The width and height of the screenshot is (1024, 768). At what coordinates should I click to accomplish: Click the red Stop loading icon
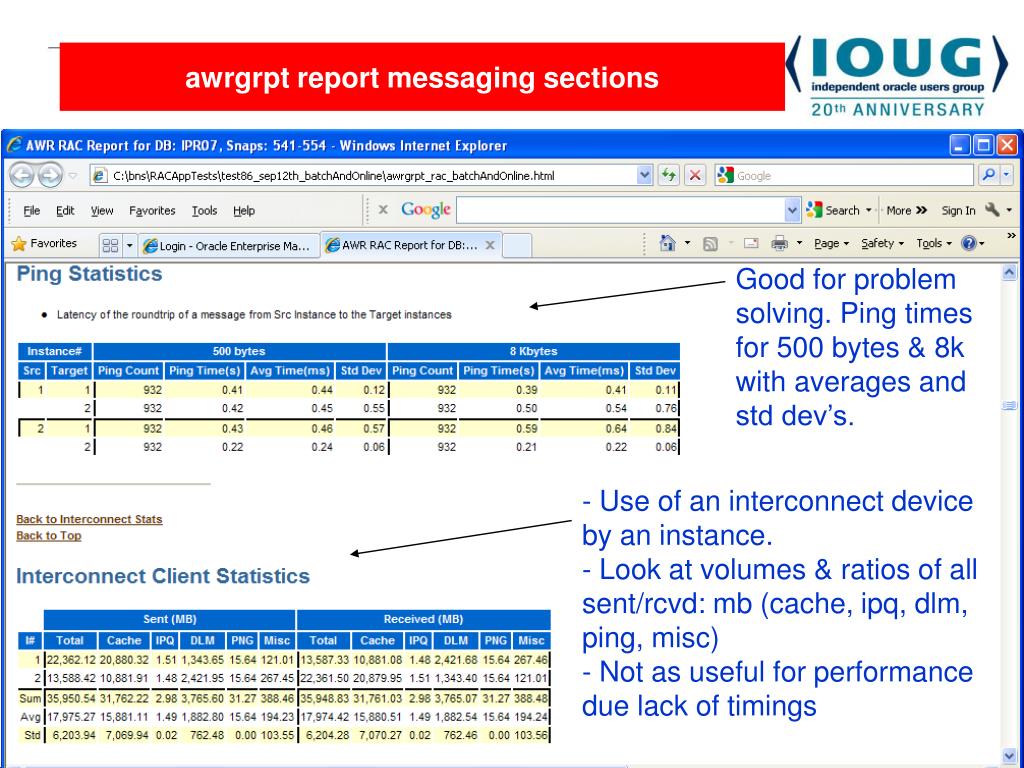tap(696, 175)
